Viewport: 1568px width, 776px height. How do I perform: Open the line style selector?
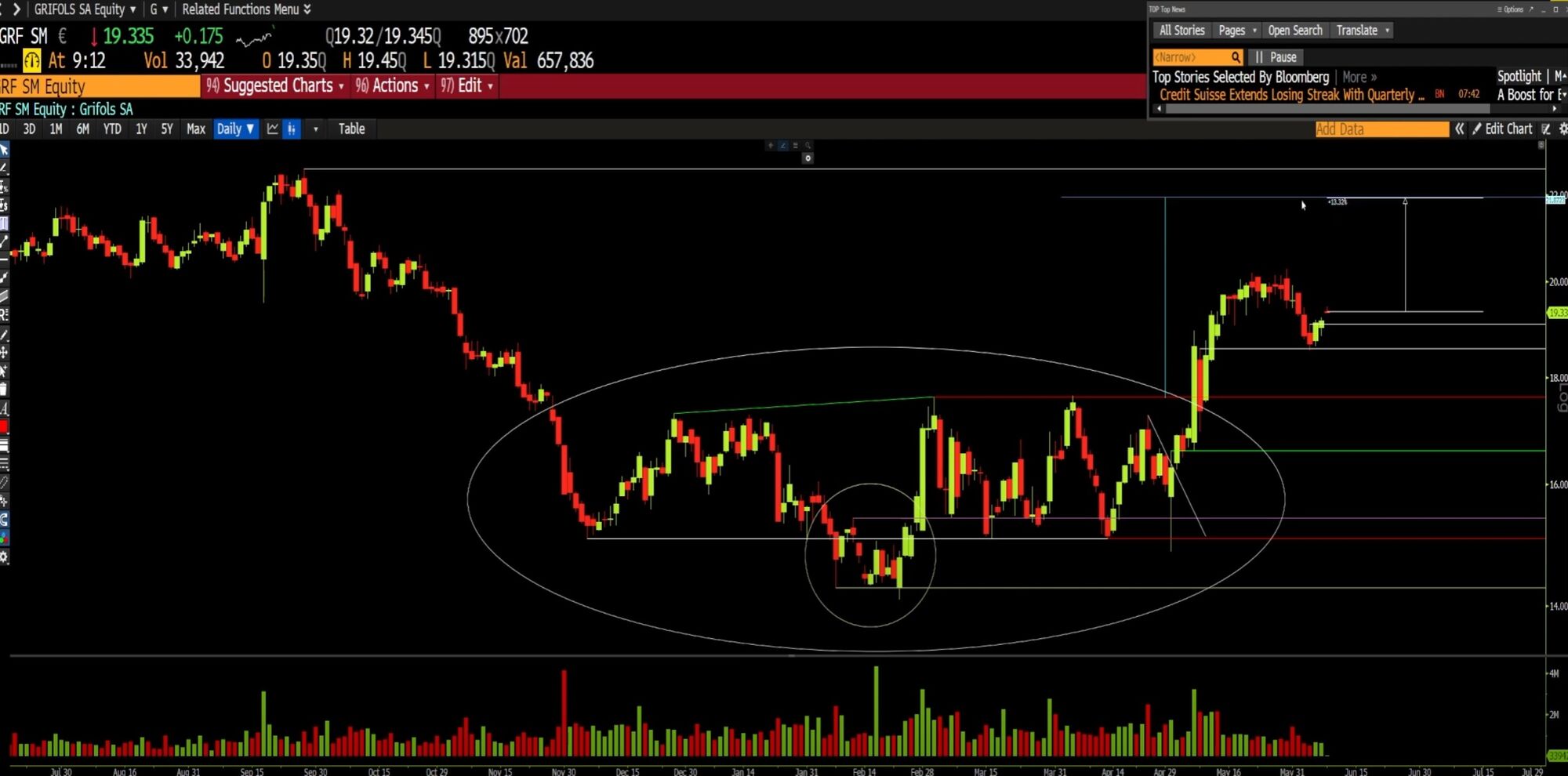4,464
